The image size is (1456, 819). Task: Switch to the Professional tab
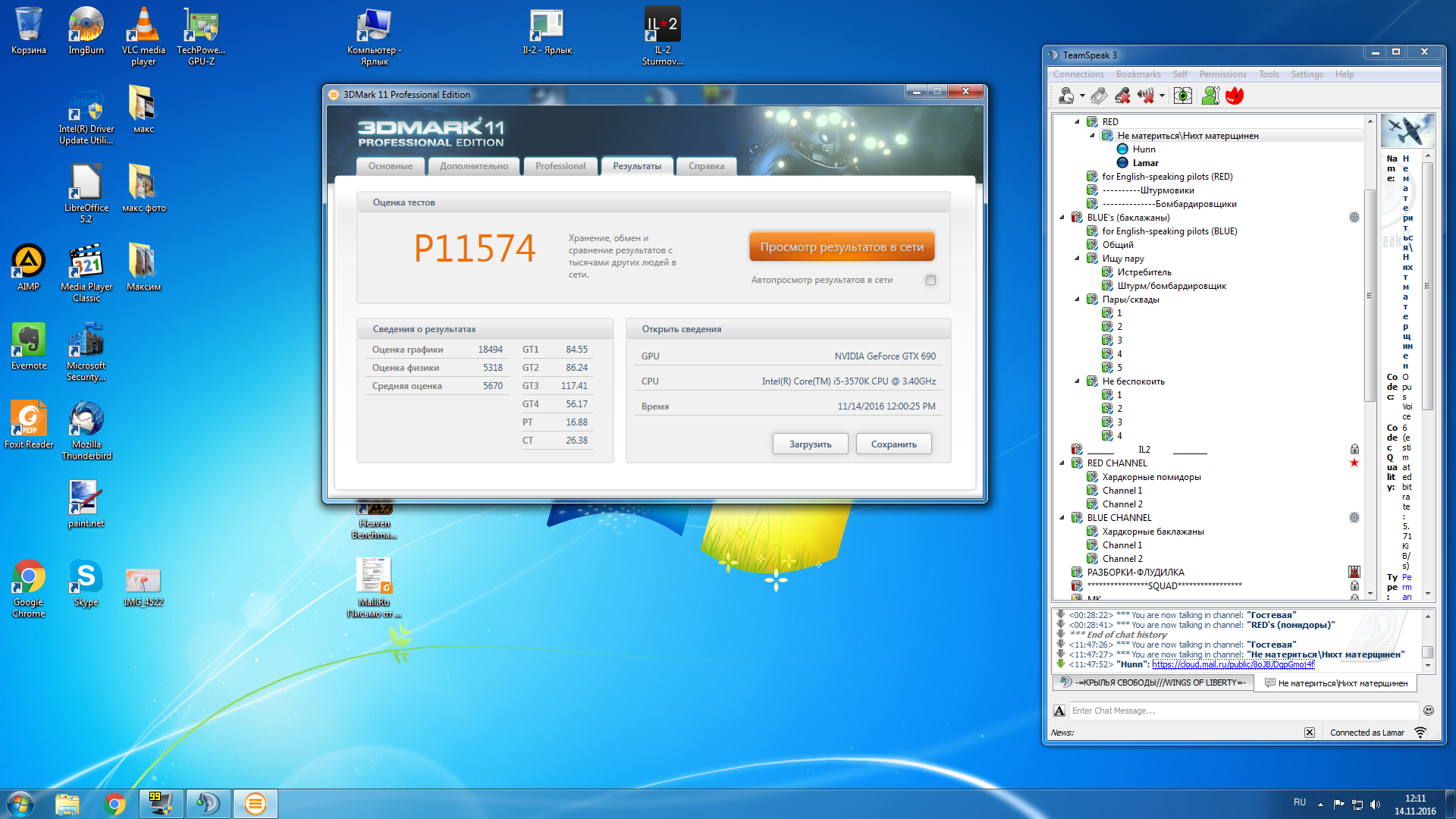[x=560, y=166]
